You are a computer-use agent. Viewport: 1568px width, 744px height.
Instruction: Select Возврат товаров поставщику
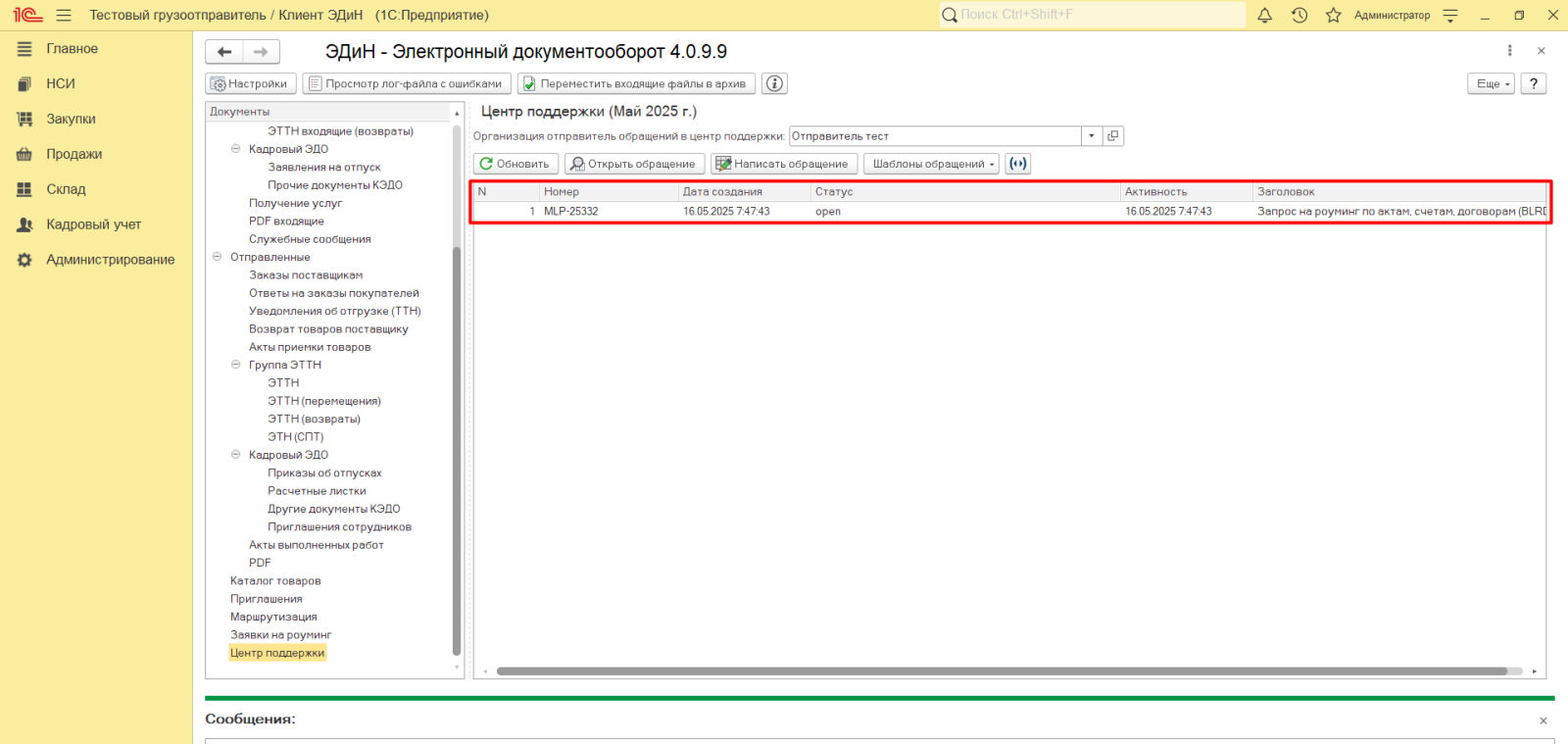click(x=328, y=329)
